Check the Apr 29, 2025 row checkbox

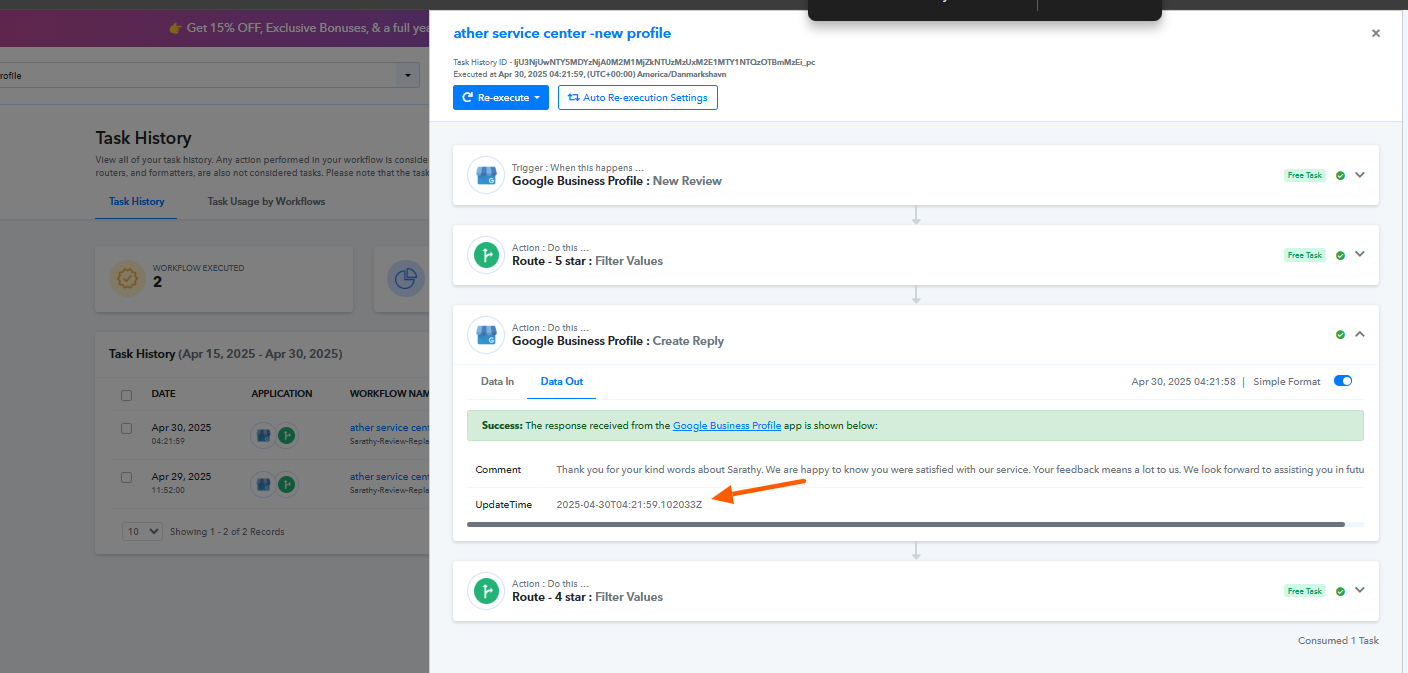127,477
